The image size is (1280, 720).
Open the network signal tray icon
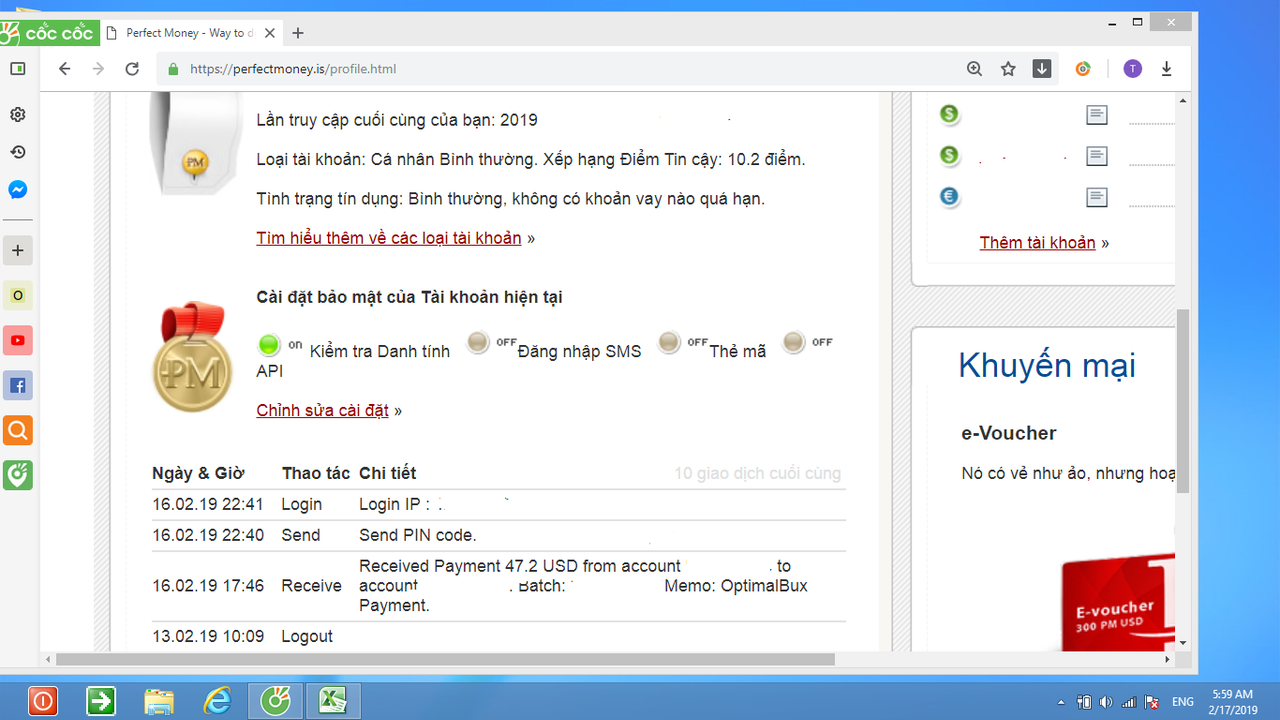coord(1129,702)
